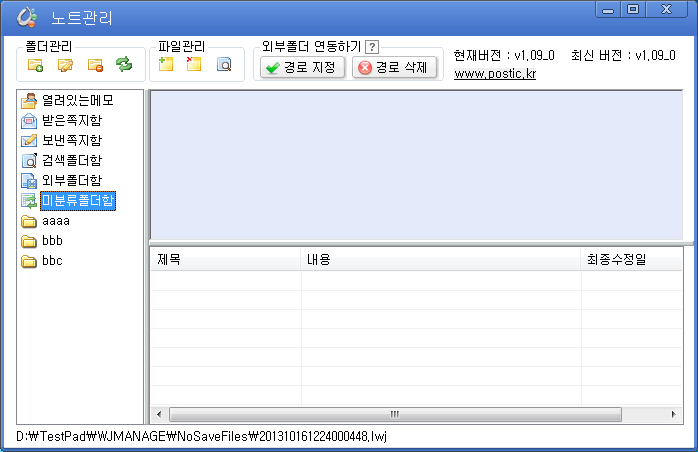Click the 현재버전 : v1.09_0 text
The height and width of the screenshot is (452, 698).
[x=504, y=56]
